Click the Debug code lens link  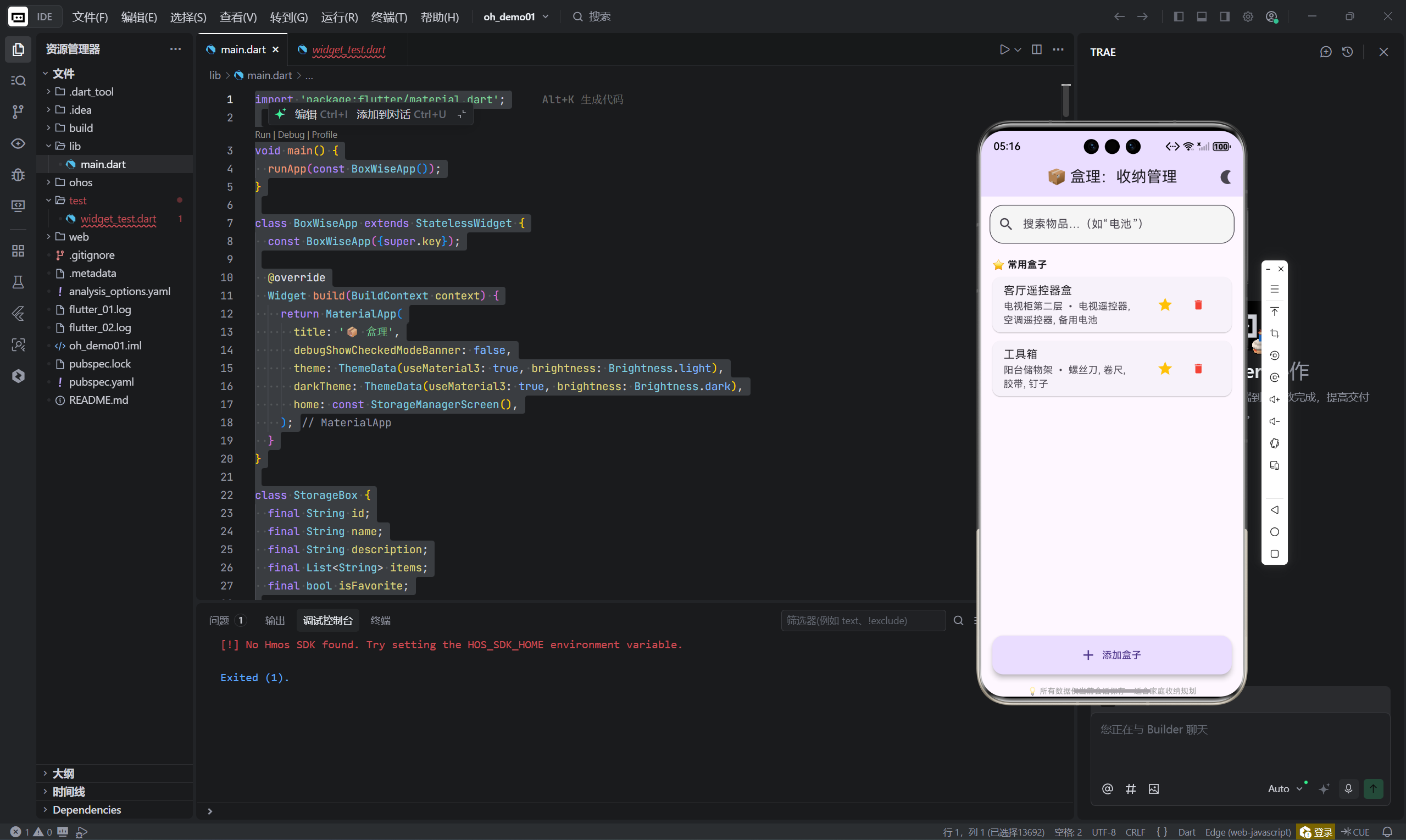[x=291, y=135]
